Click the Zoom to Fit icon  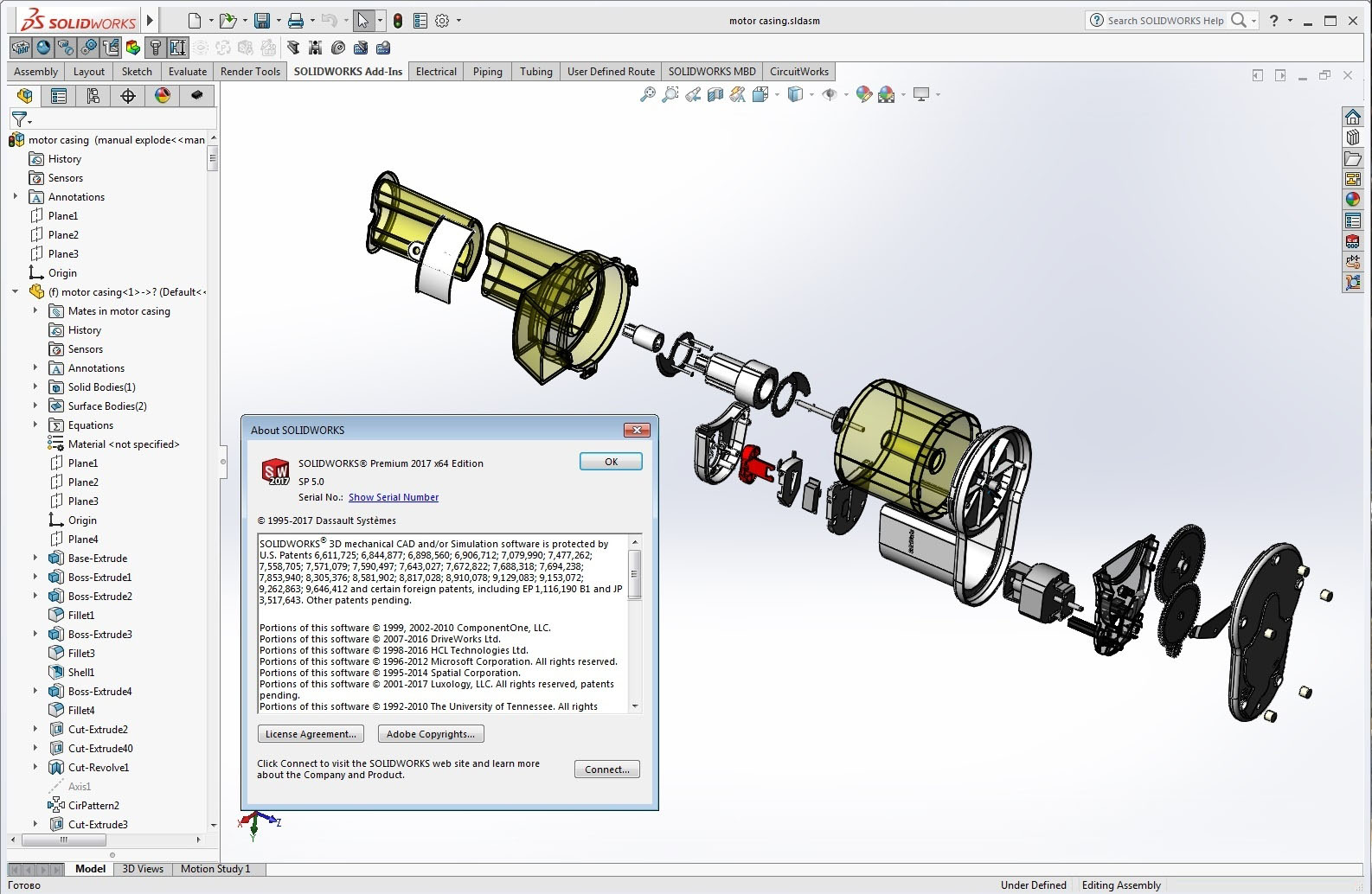[647, 95]
